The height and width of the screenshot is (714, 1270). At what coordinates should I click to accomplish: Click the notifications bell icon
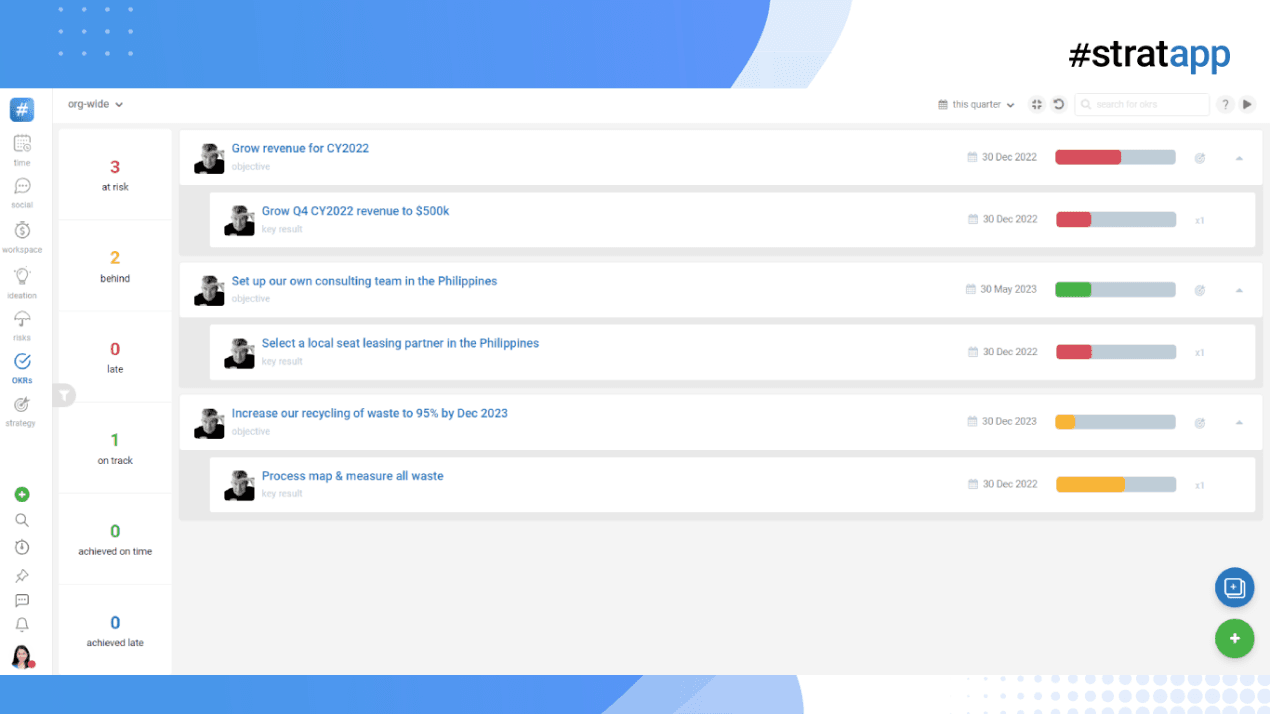[22, 625]
